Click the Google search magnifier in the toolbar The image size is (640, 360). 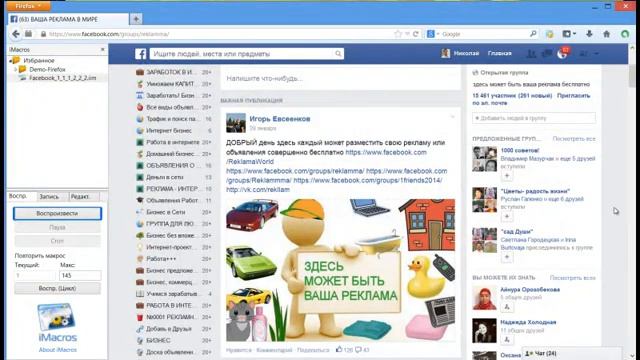point(533,34)
